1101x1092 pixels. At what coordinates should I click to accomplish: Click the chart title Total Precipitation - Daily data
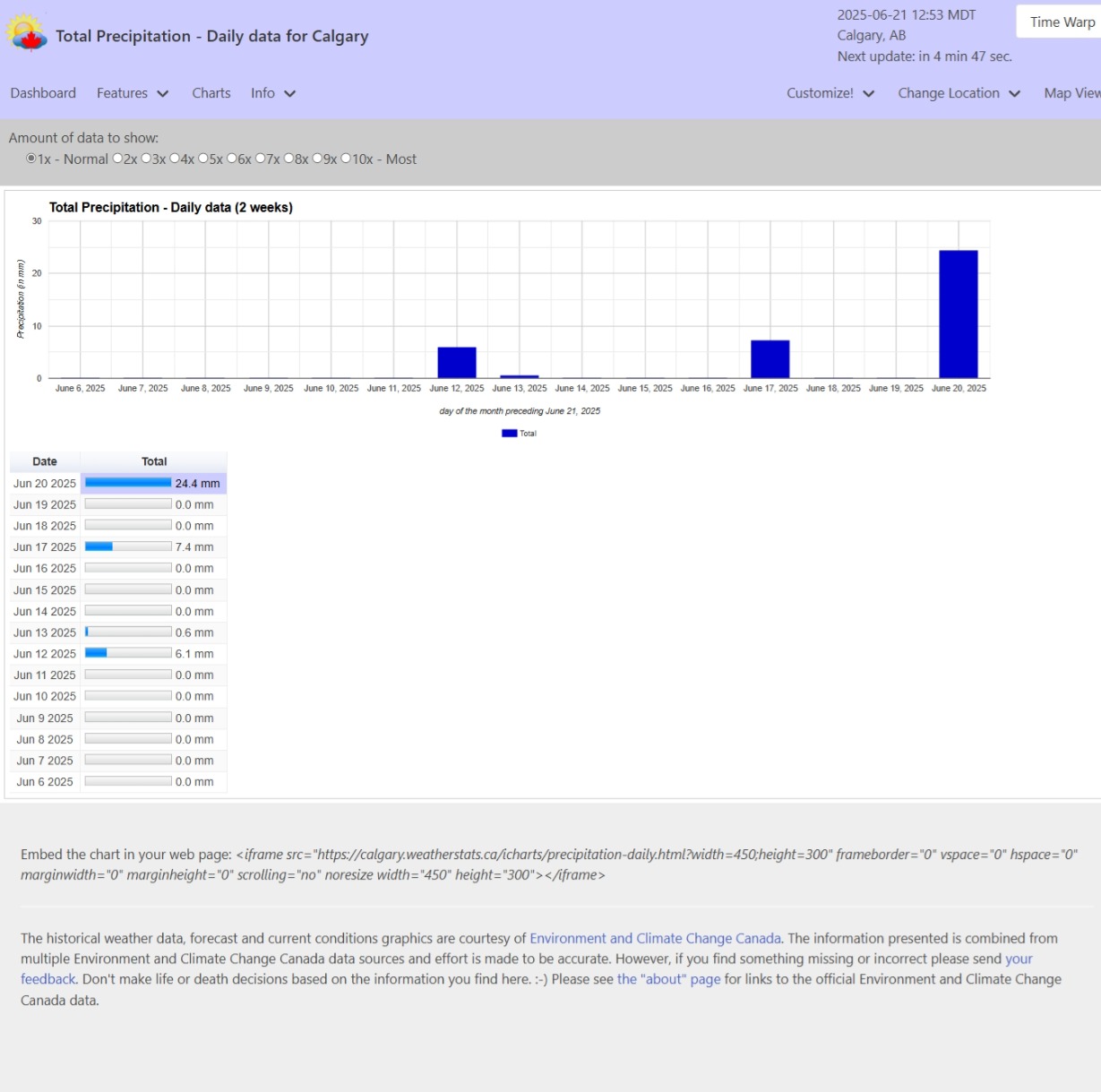coord(171,207)
